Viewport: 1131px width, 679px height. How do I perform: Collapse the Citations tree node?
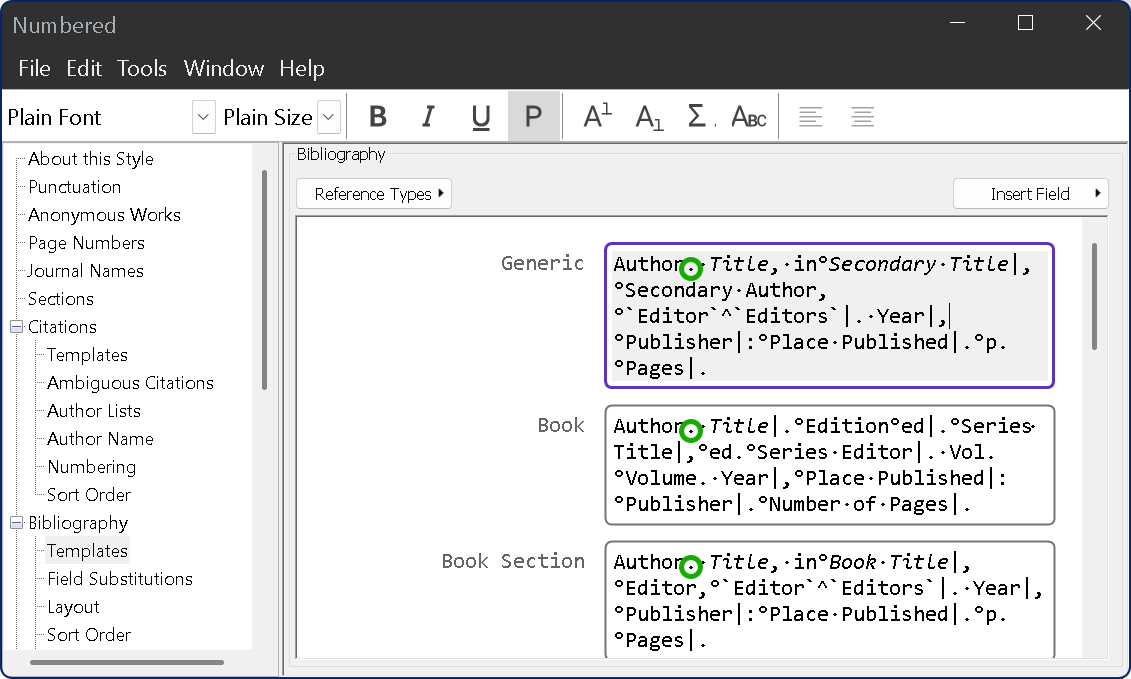click(x=17, y=327)
